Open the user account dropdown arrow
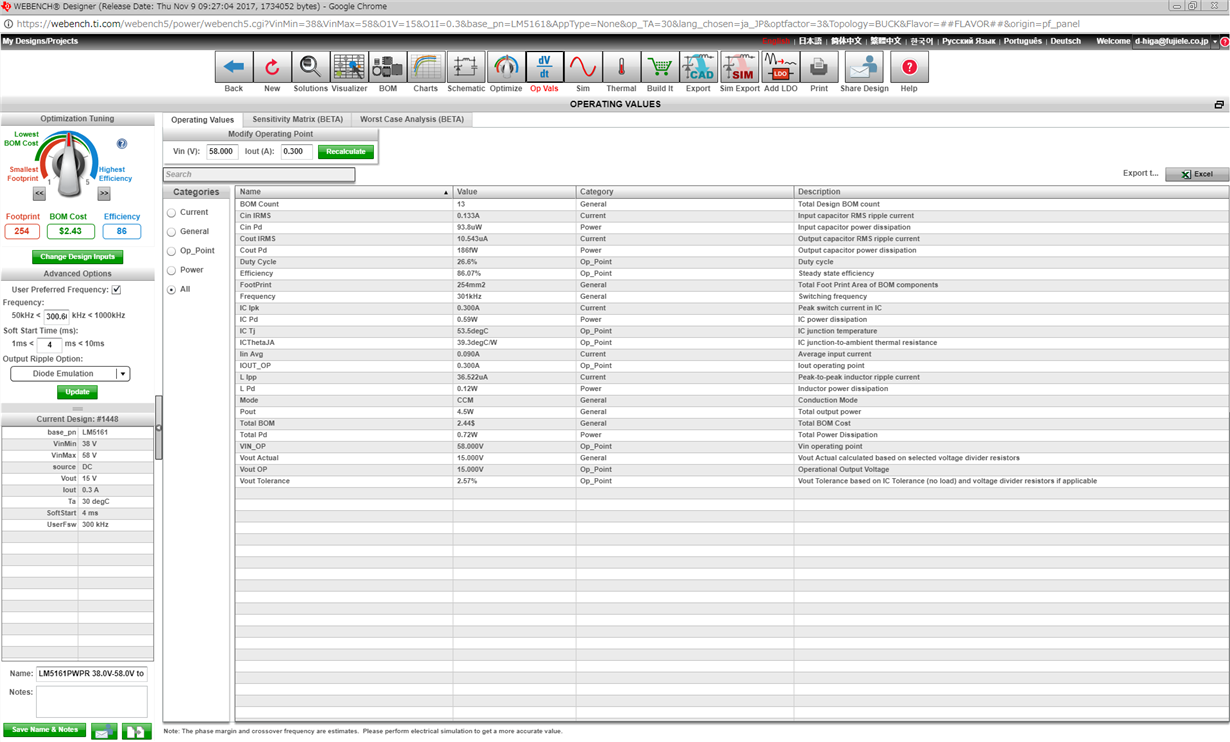1230x742 pixels. pyautogui.click(x=1217, y=42)
